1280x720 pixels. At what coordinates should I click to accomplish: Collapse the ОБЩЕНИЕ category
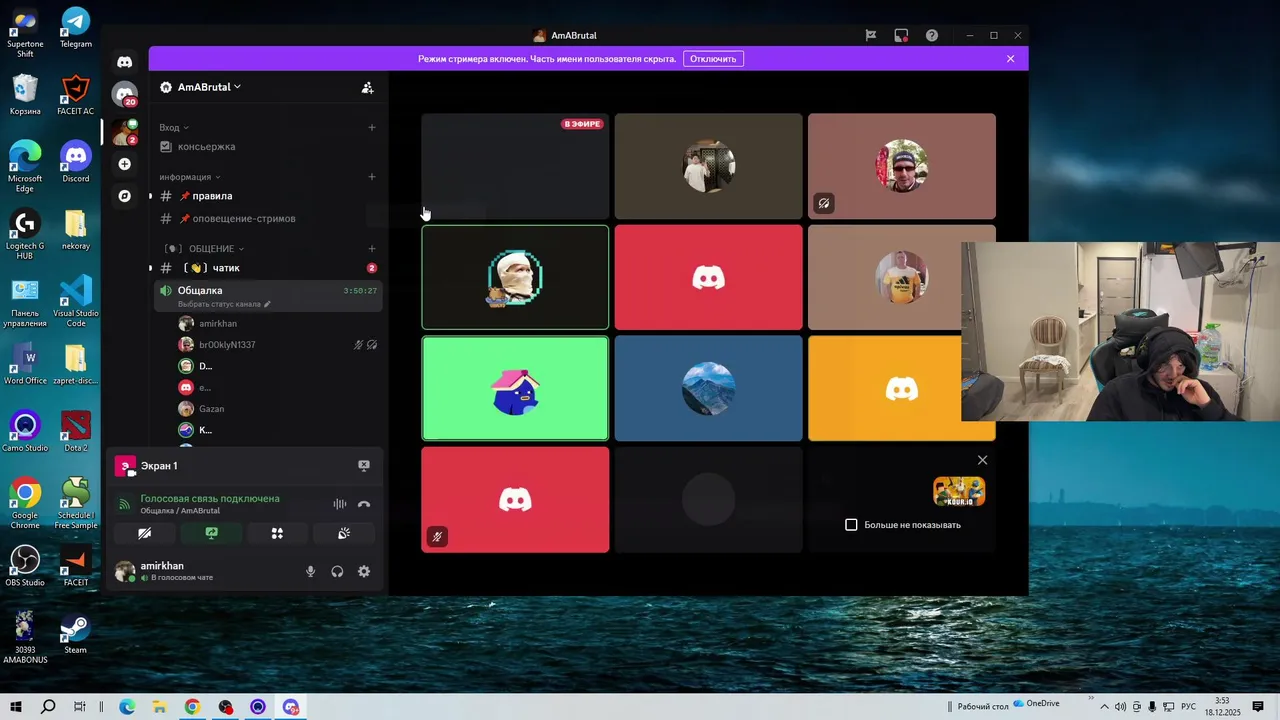point(205,248)
